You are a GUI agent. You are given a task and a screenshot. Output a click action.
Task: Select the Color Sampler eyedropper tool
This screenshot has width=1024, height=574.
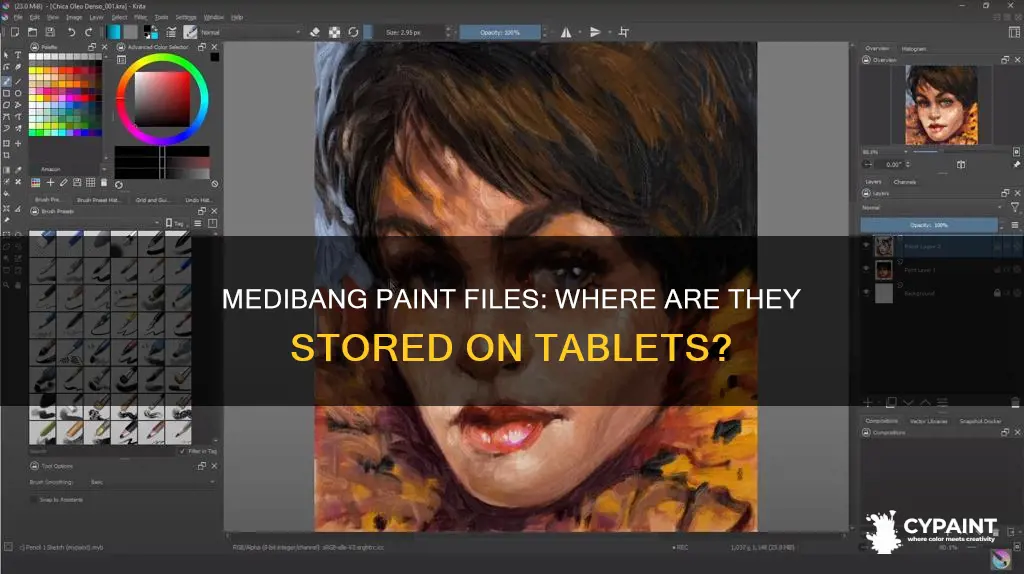[x=18, y=170]
